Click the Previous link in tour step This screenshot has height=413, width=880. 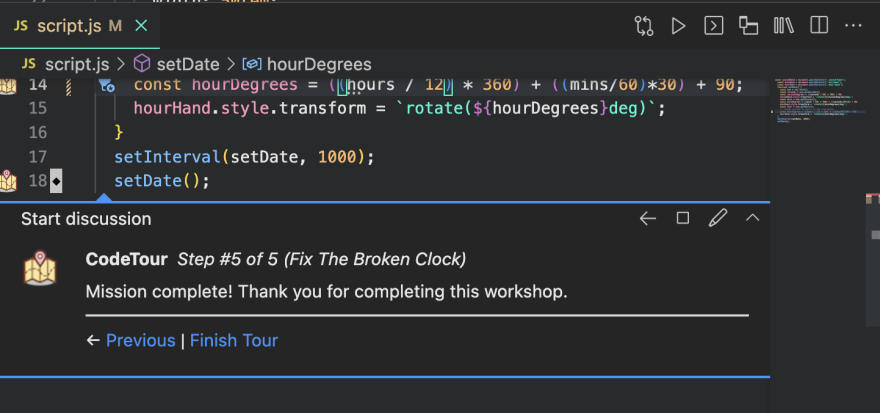[140, 340]
